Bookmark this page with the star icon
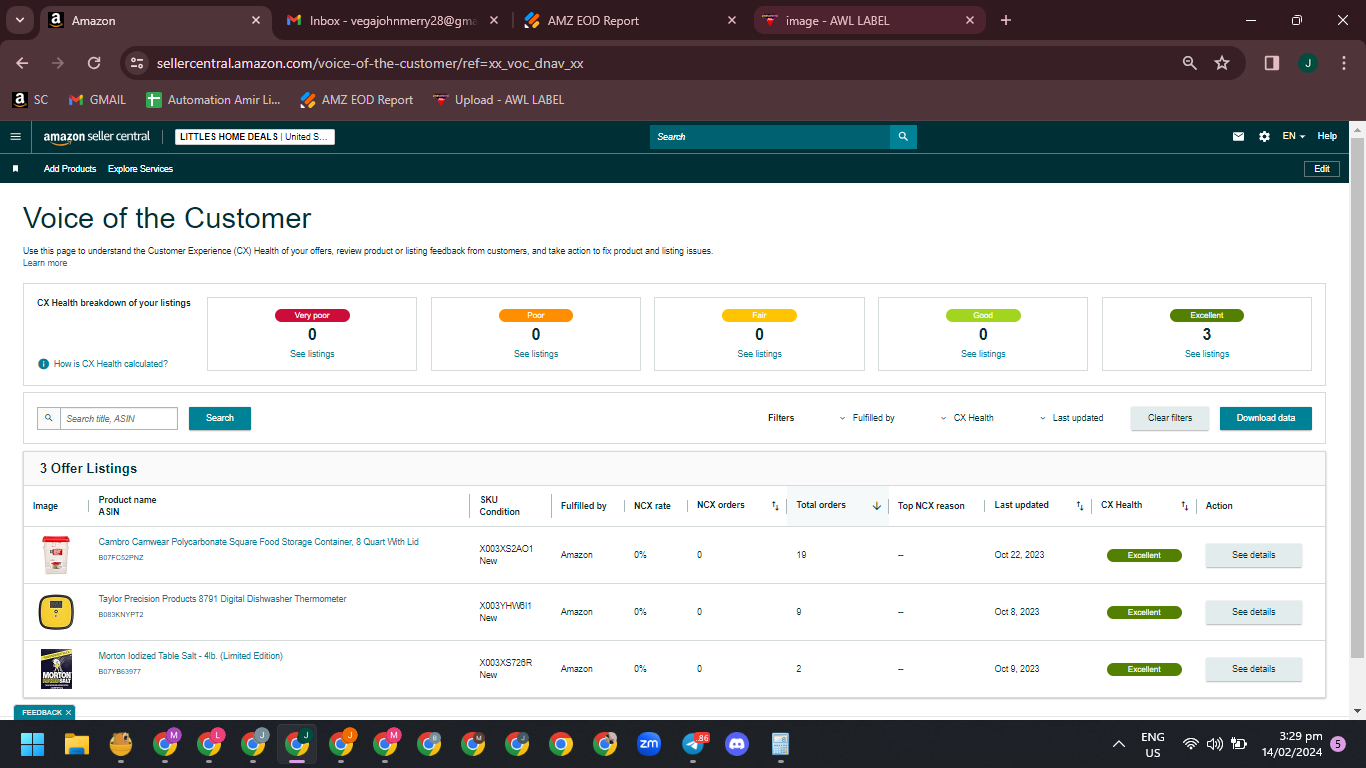The width and height of the screenshot is (1366, 768). tap(1222, 63)
